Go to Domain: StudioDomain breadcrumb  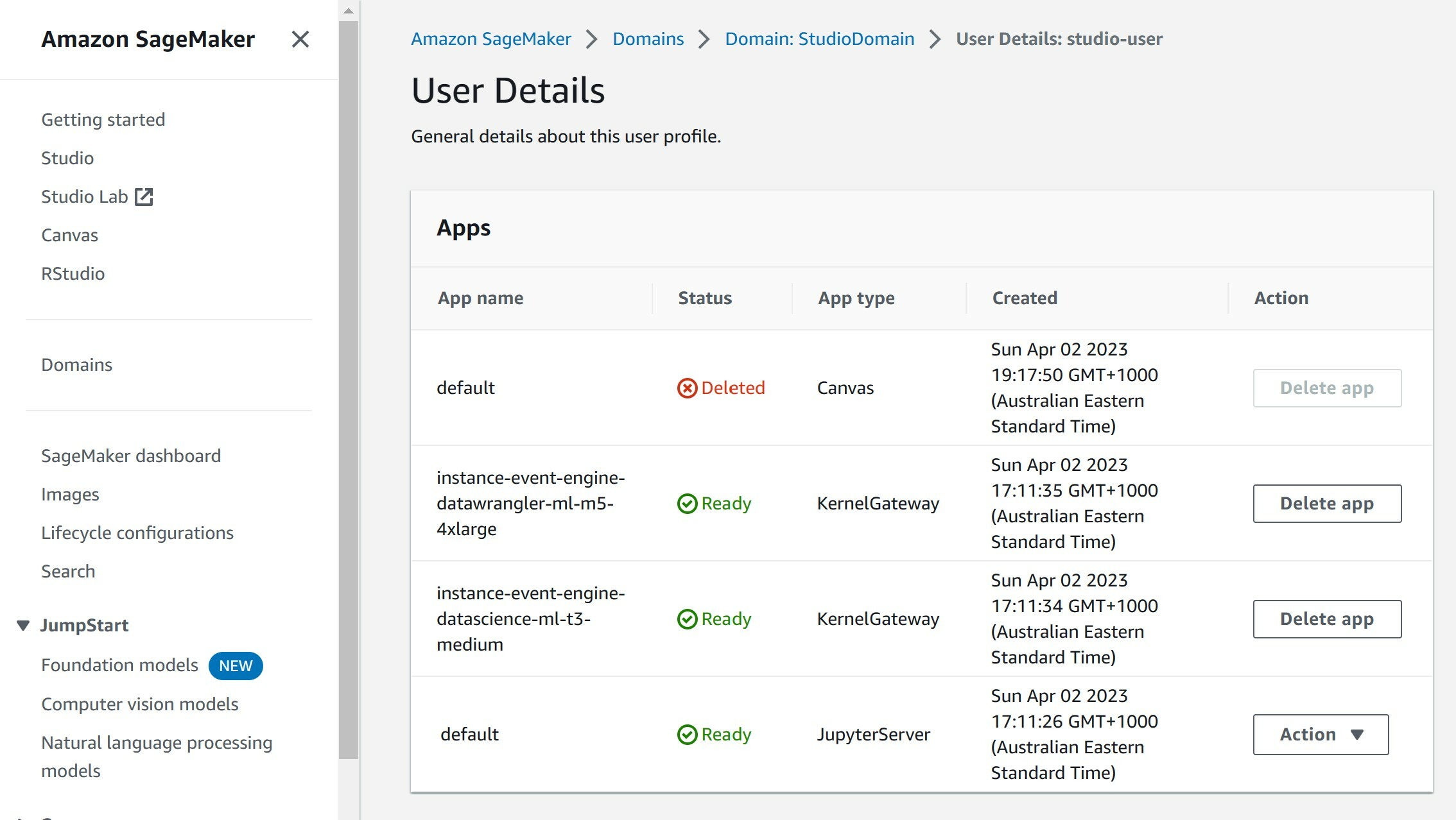click(x=819, y=39)
